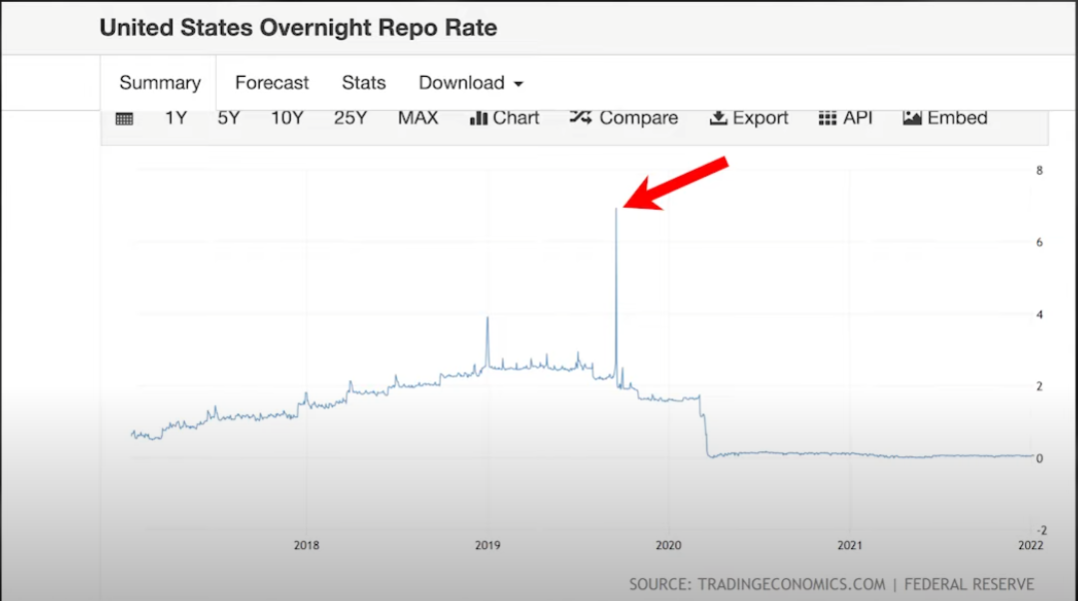1078x601 pixels.
Task: Click the 2019 x-axis label
Action: click(487, 545)
